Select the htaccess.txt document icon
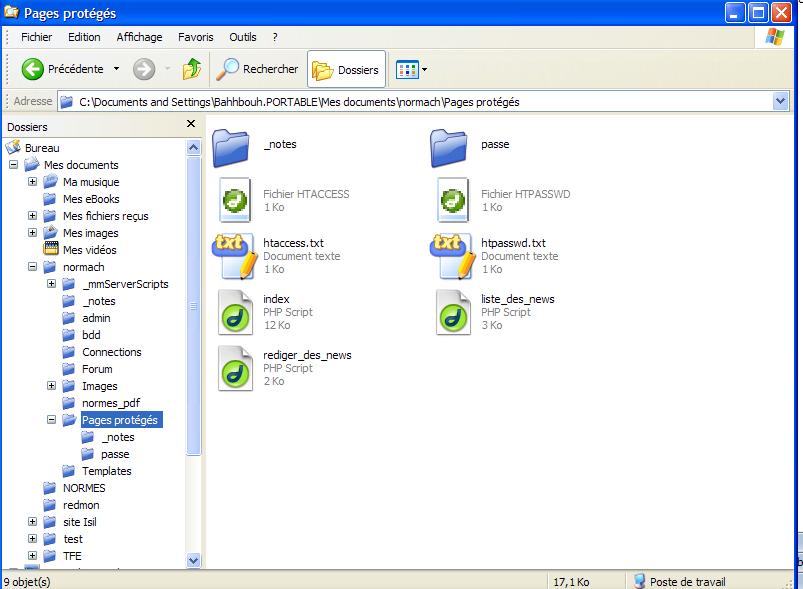 235,256
